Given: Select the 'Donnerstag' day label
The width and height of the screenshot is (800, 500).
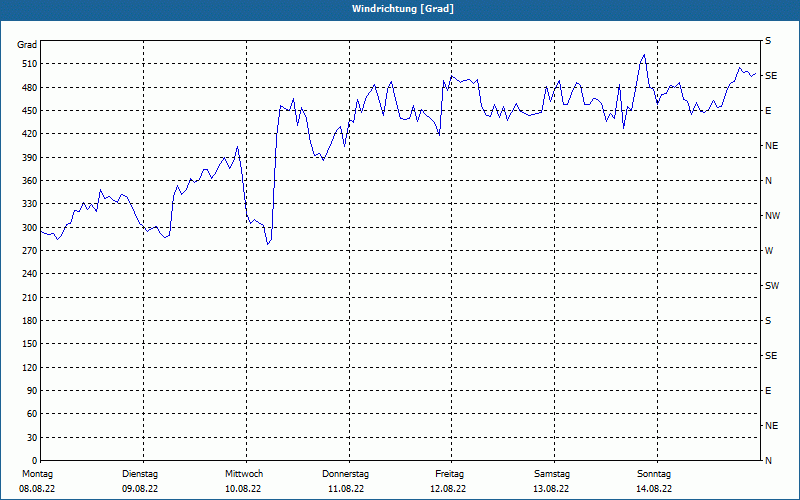Looking at the screenshot, I should (345, 474).
